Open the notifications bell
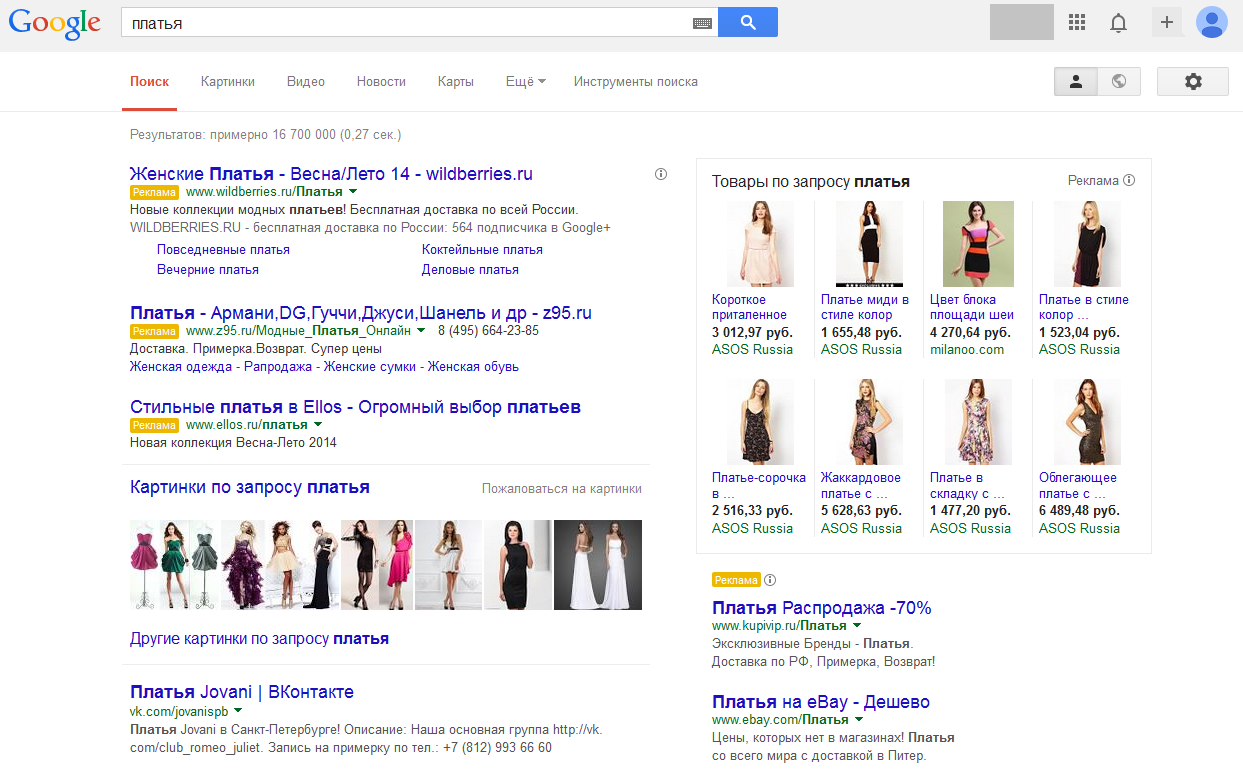The width and height of the screenshot is (1243, 778). pyautogui.click(x=1119, y=23)
